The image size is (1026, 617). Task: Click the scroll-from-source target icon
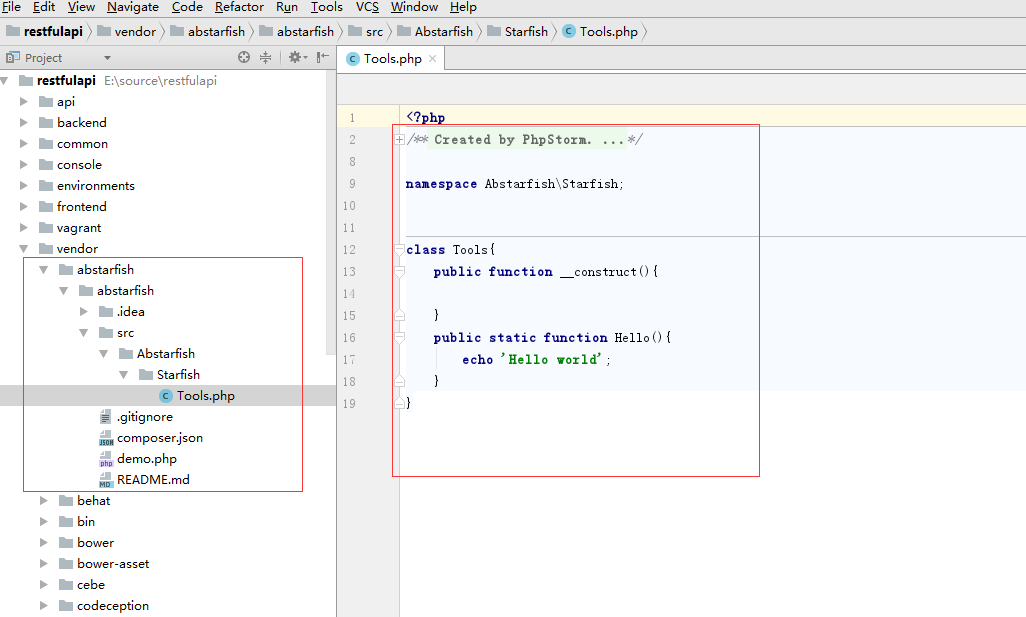click(243, 57)
